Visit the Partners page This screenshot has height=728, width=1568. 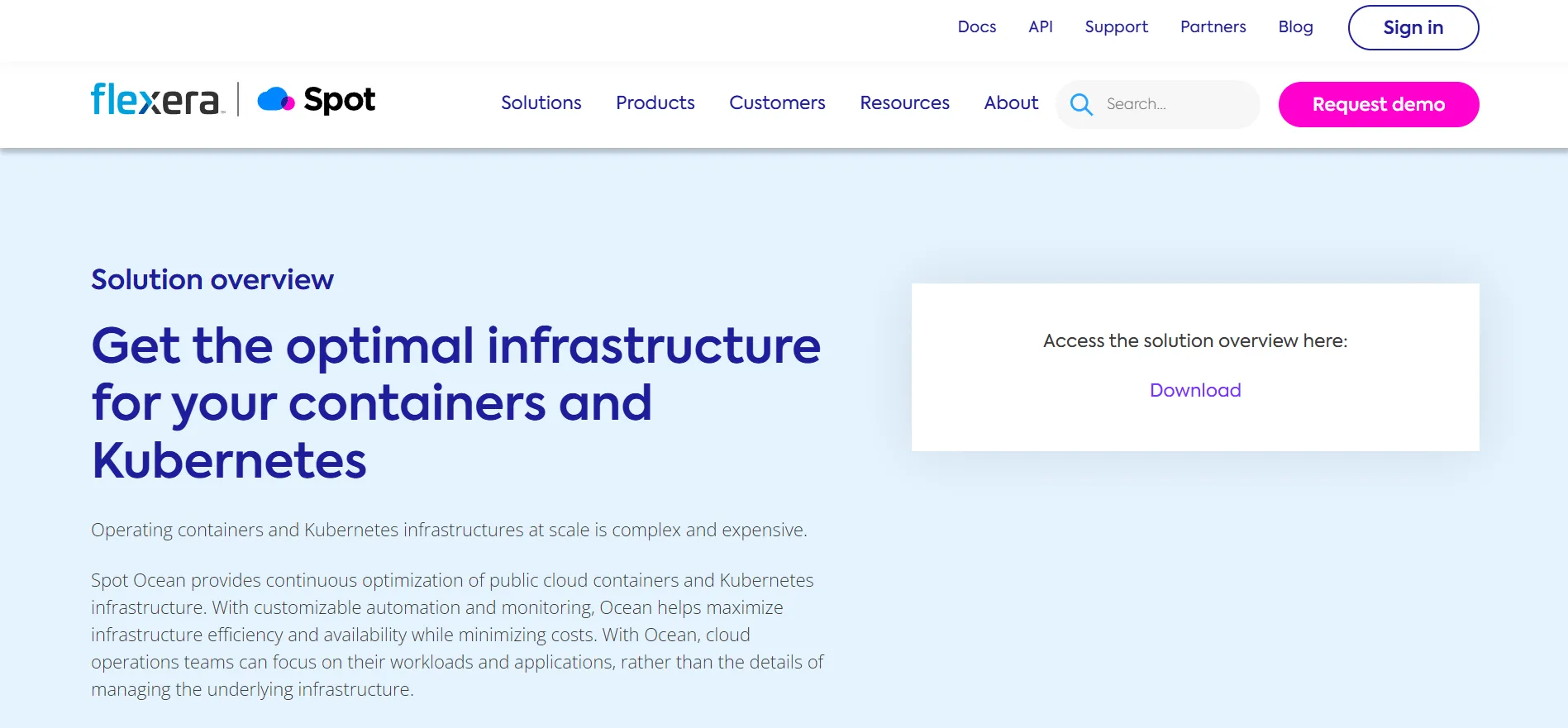pos(1213,26)
